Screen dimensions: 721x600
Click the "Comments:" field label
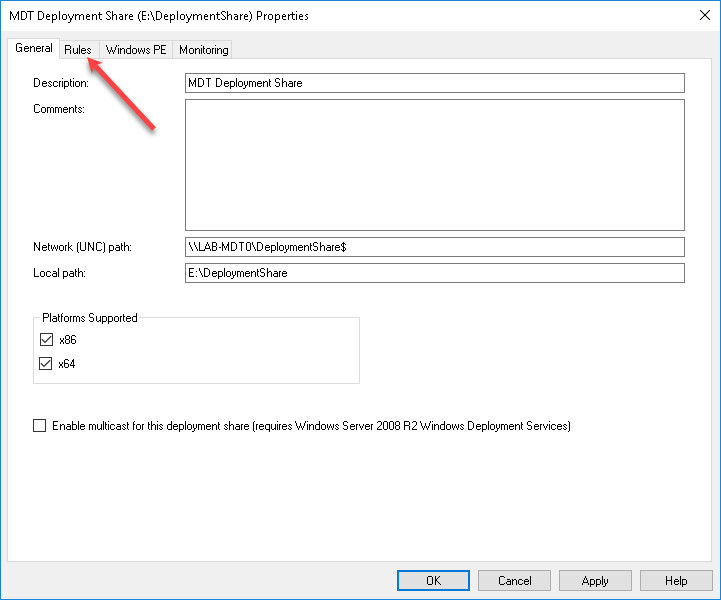click(59, 109)
